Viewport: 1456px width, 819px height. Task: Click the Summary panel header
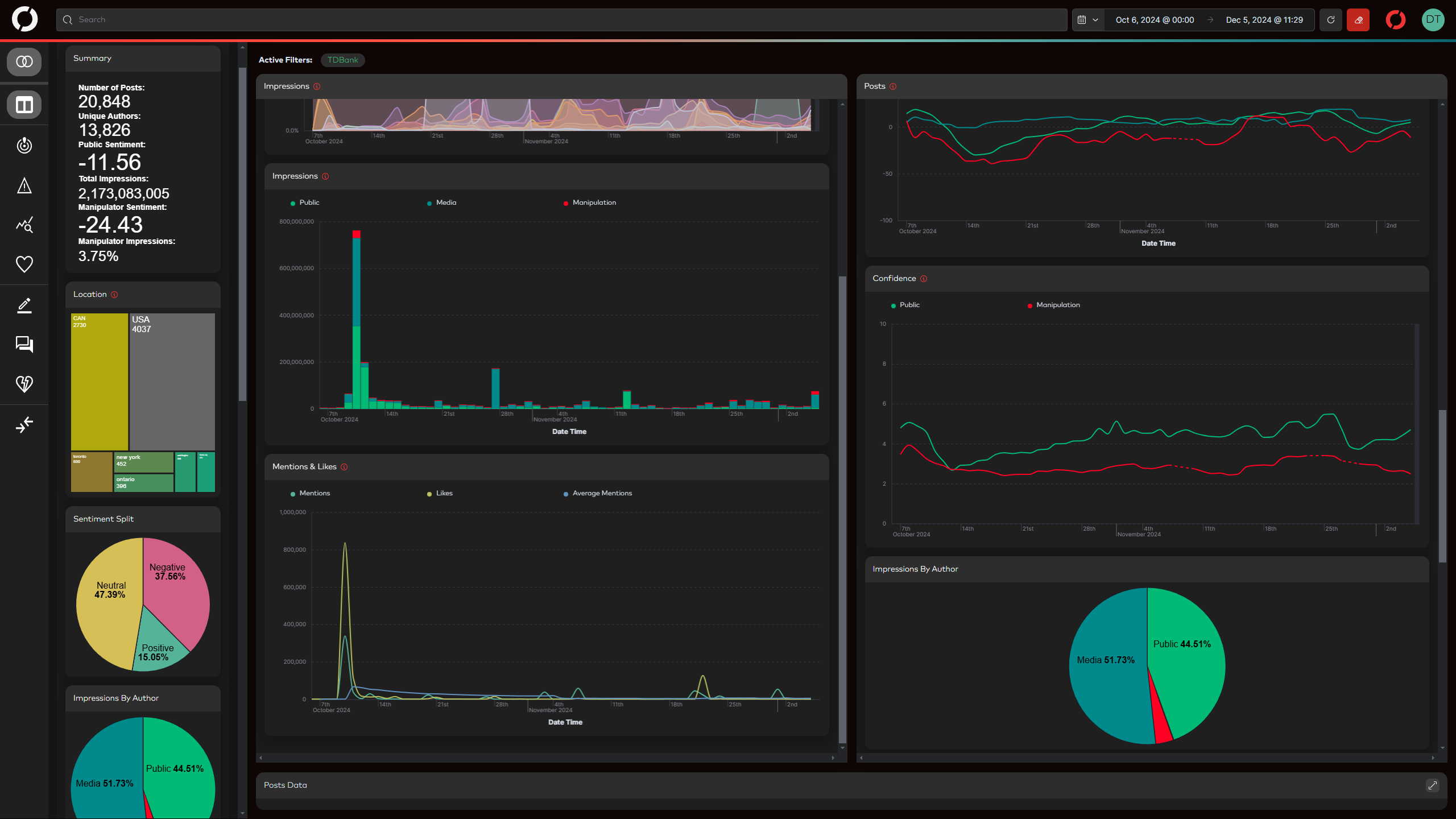pos(143,59)
